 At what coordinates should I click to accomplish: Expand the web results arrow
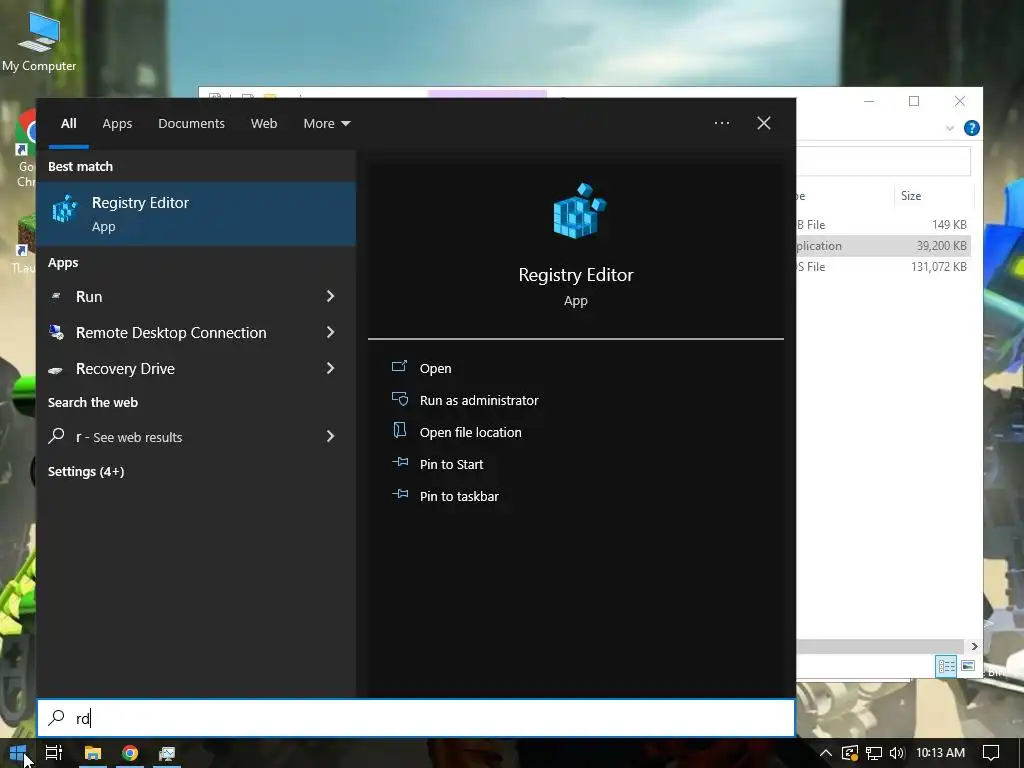click(330, 436)
